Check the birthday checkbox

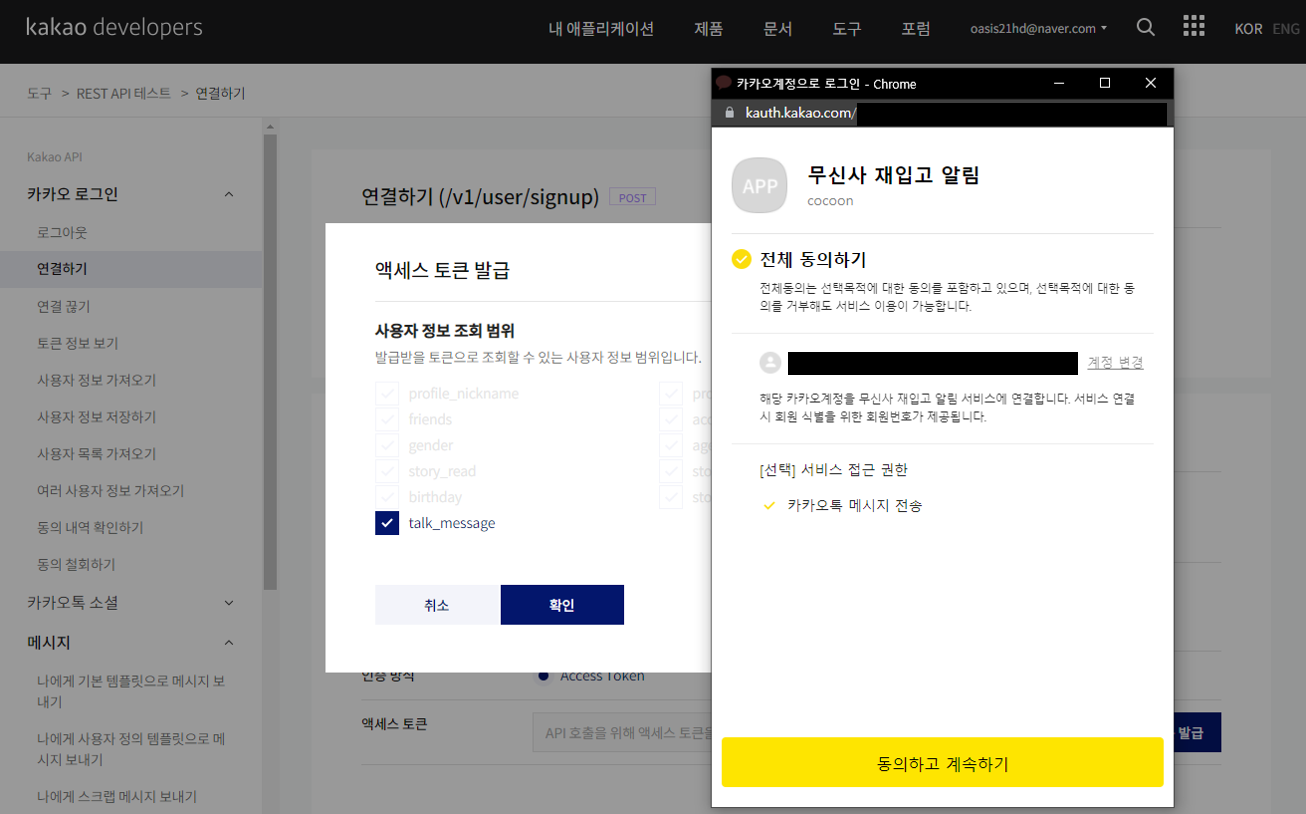pos(387,497)
